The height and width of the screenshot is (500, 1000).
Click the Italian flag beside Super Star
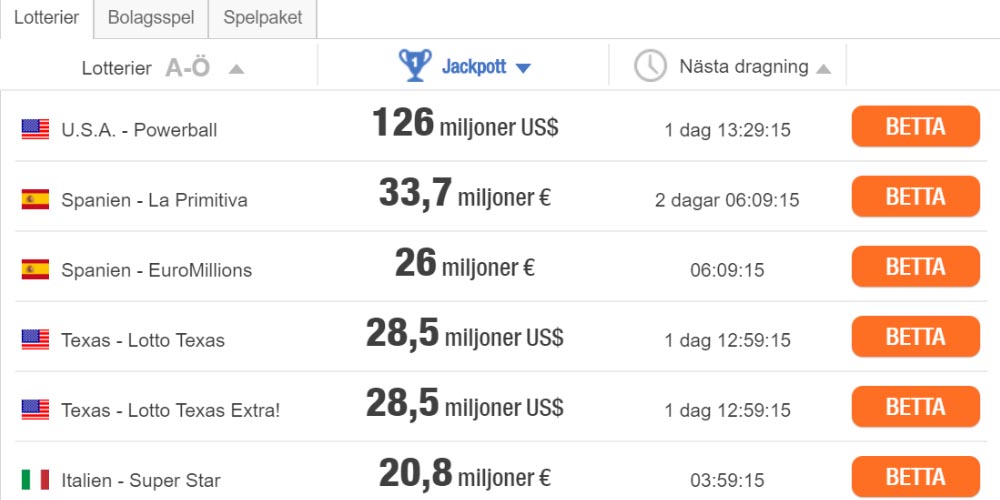[x=35, y=479]
